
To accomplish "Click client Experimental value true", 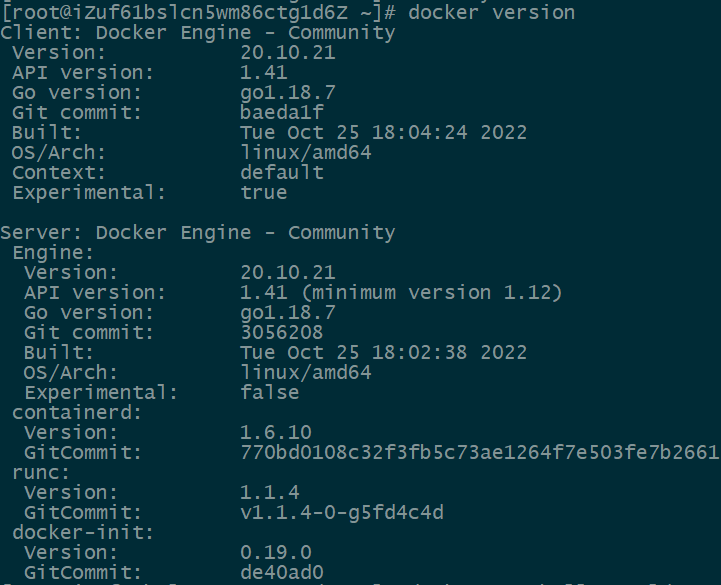I will 264,192.
